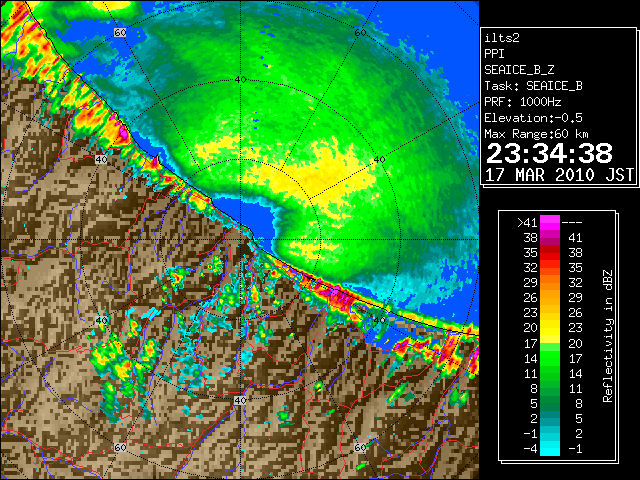Click the radar center at the crosshair intersection
The width and height of the screenshot is (640, 480).
[240, 240]
